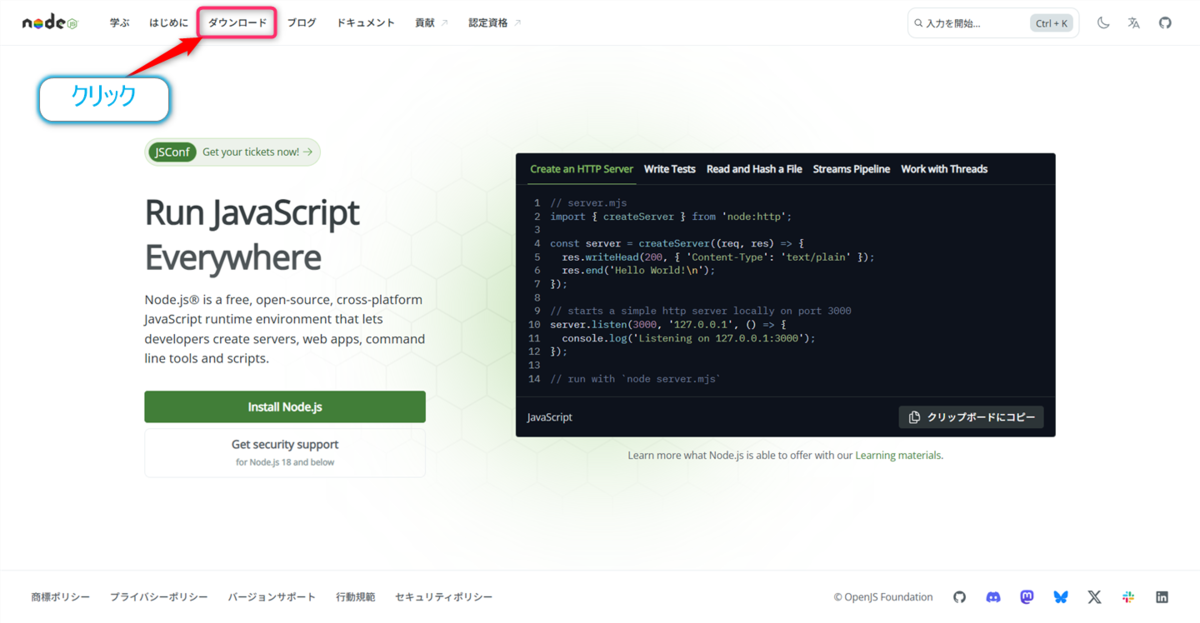The height and width of the screenshot is (623, 1200).
Task: Open セキュリティポリシー footer link
Action: tap(444, 597)
